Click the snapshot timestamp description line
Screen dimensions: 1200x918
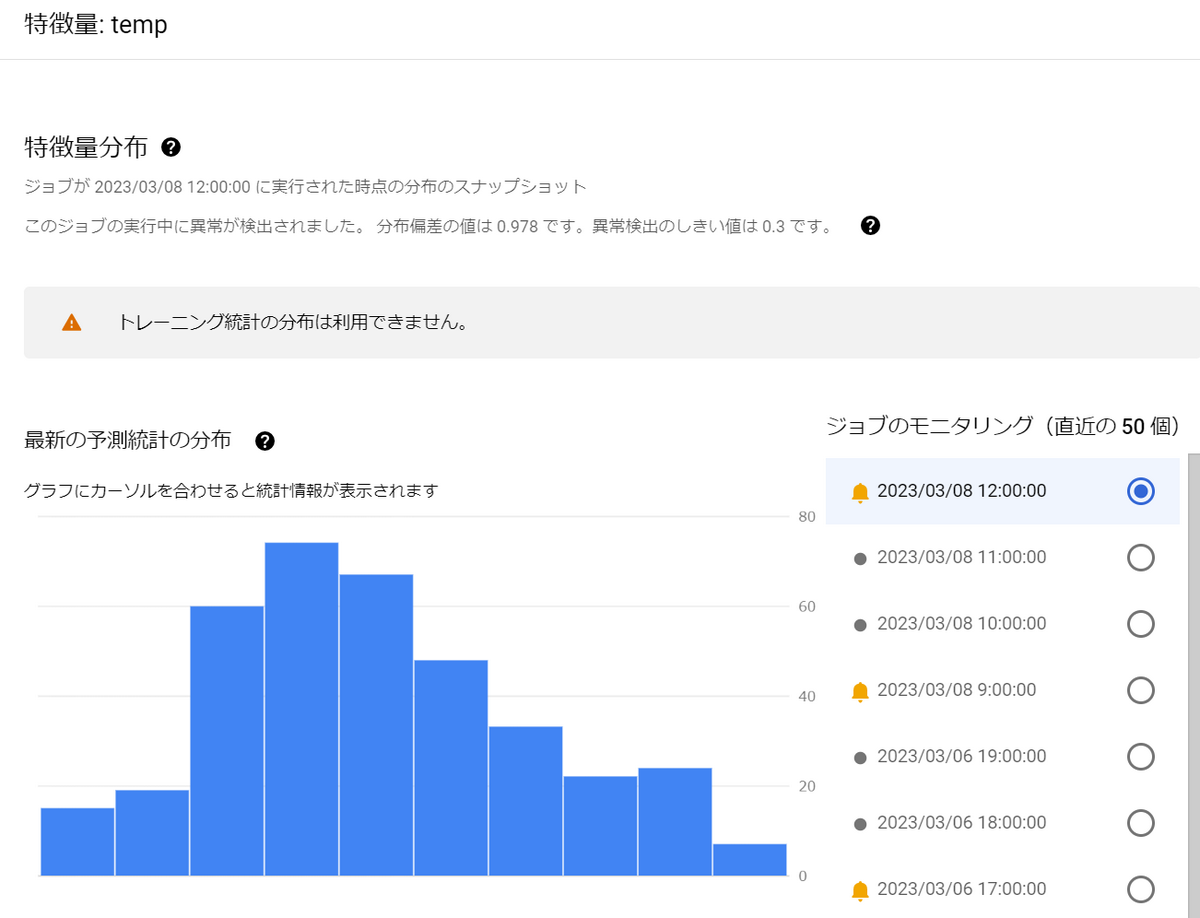click(305, 188)
